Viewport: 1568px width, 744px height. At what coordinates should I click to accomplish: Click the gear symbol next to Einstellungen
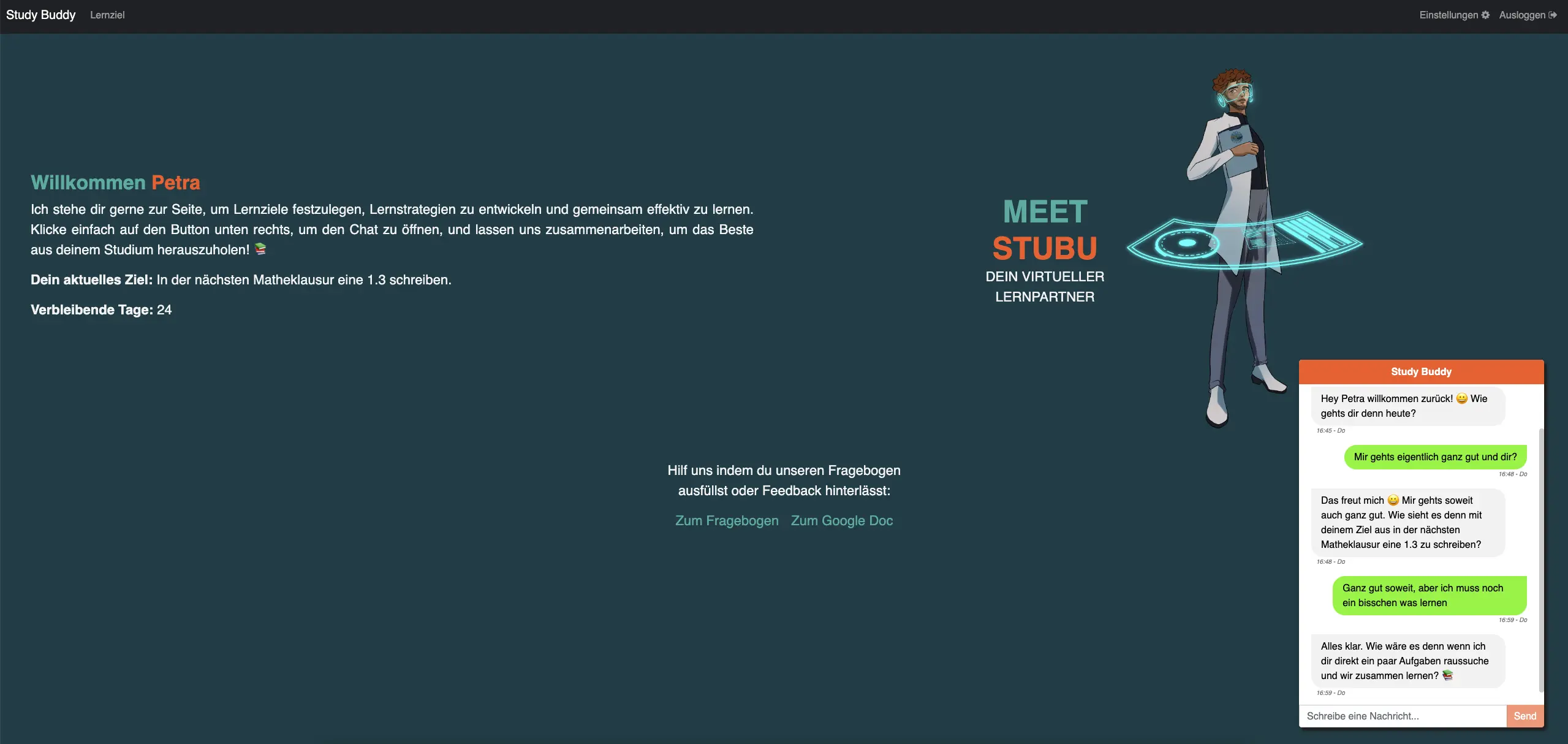pyautogui.click(x=1485, y=14)
